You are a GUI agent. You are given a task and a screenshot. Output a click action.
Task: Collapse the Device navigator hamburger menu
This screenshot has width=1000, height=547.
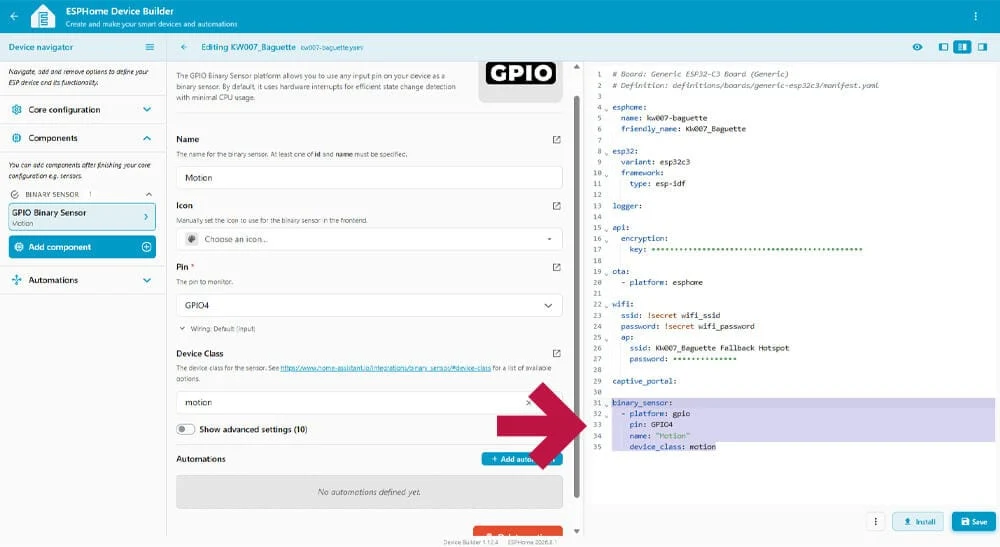click(149, 47)
